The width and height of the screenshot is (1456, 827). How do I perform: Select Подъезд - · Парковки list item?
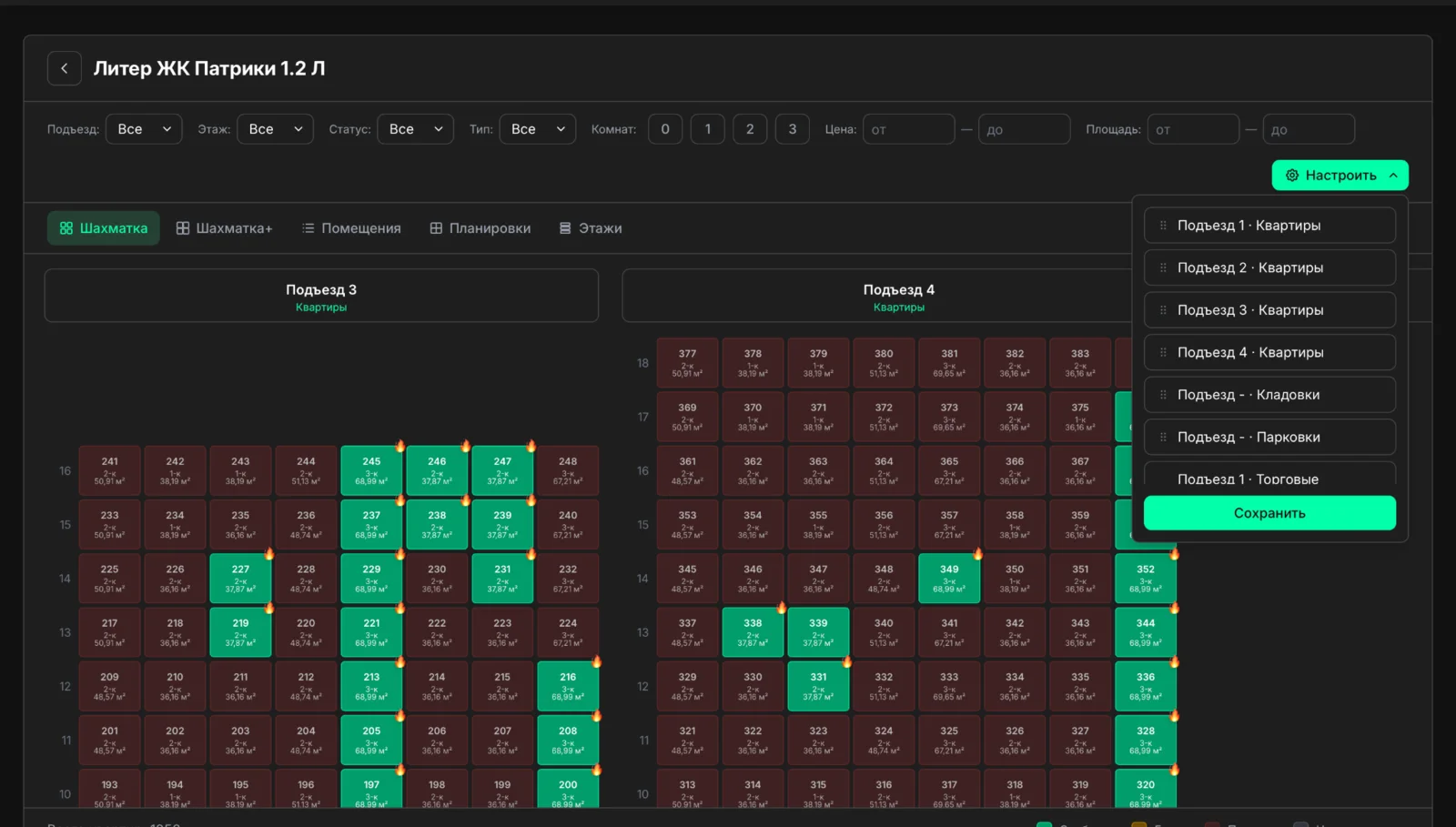point(1269,437)
